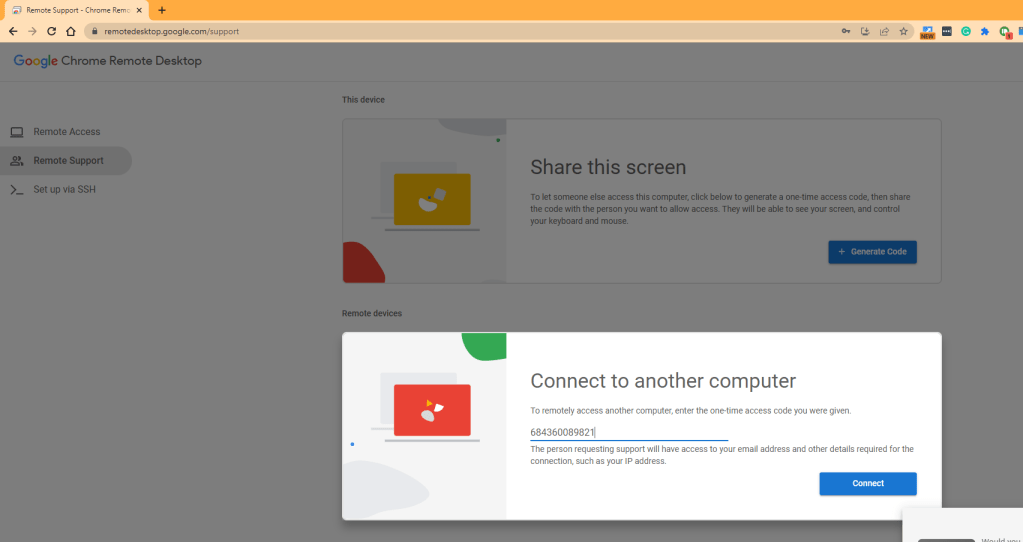Open a new browser tab

[162, 10]
